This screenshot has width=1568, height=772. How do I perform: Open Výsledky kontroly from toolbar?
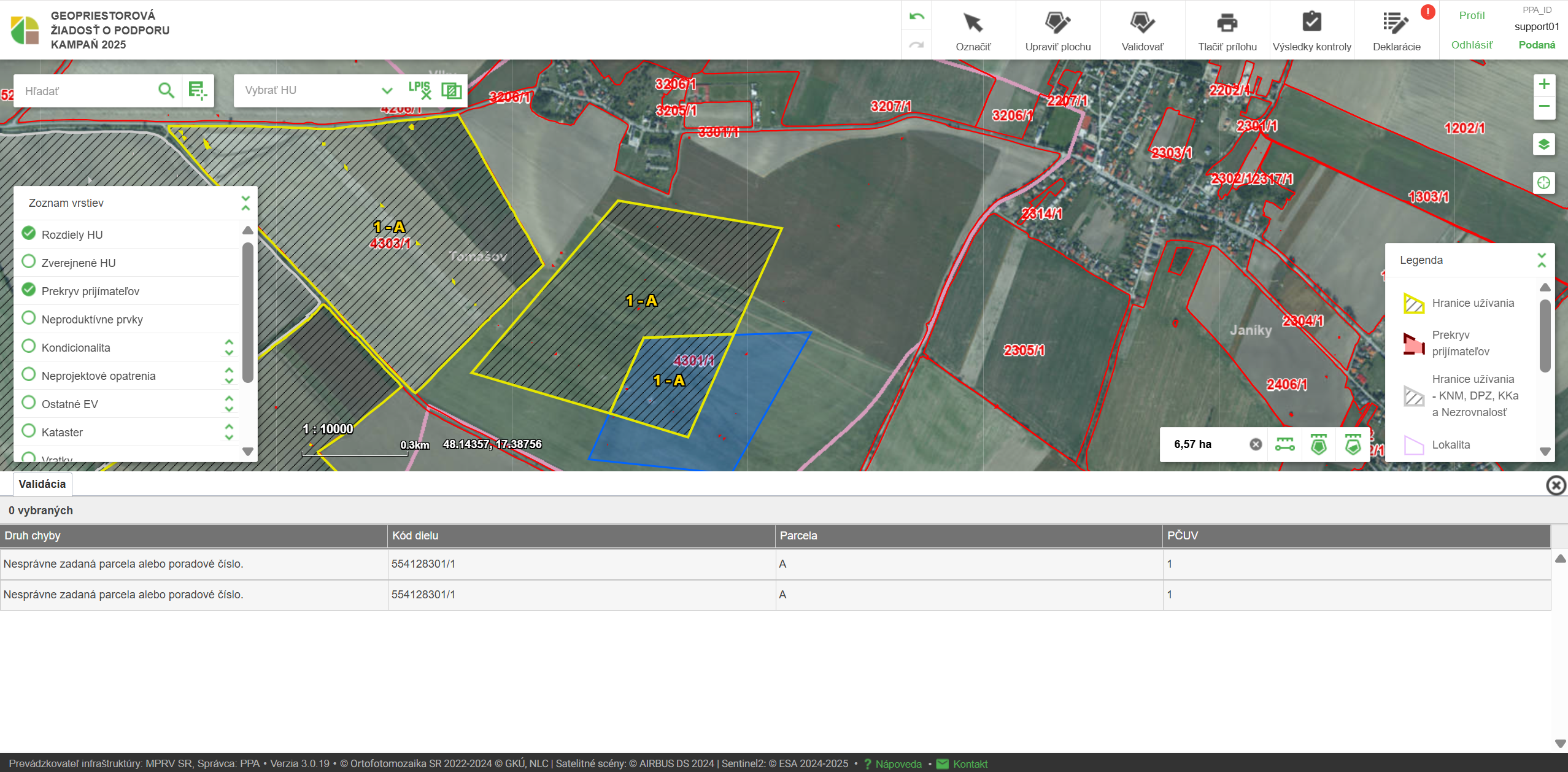1311,23
